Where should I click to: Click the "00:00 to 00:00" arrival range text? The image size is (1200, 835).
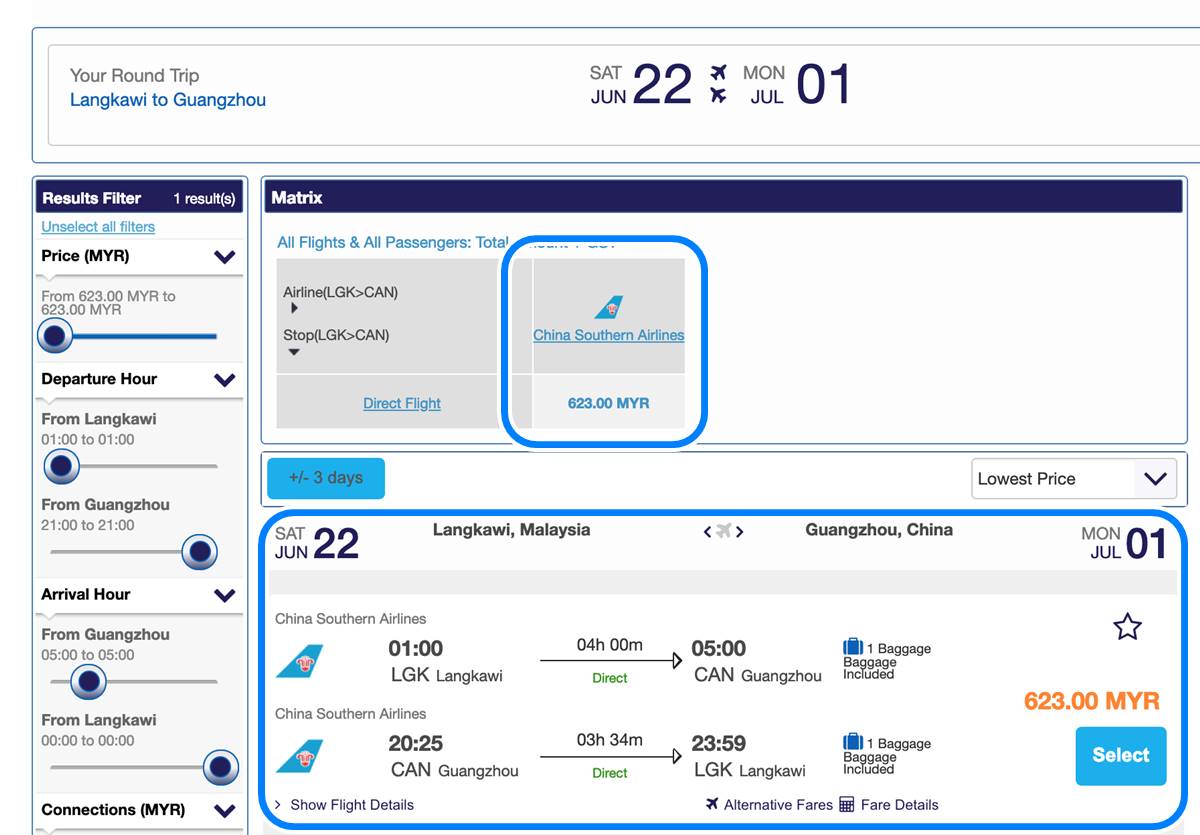[88, 741]
